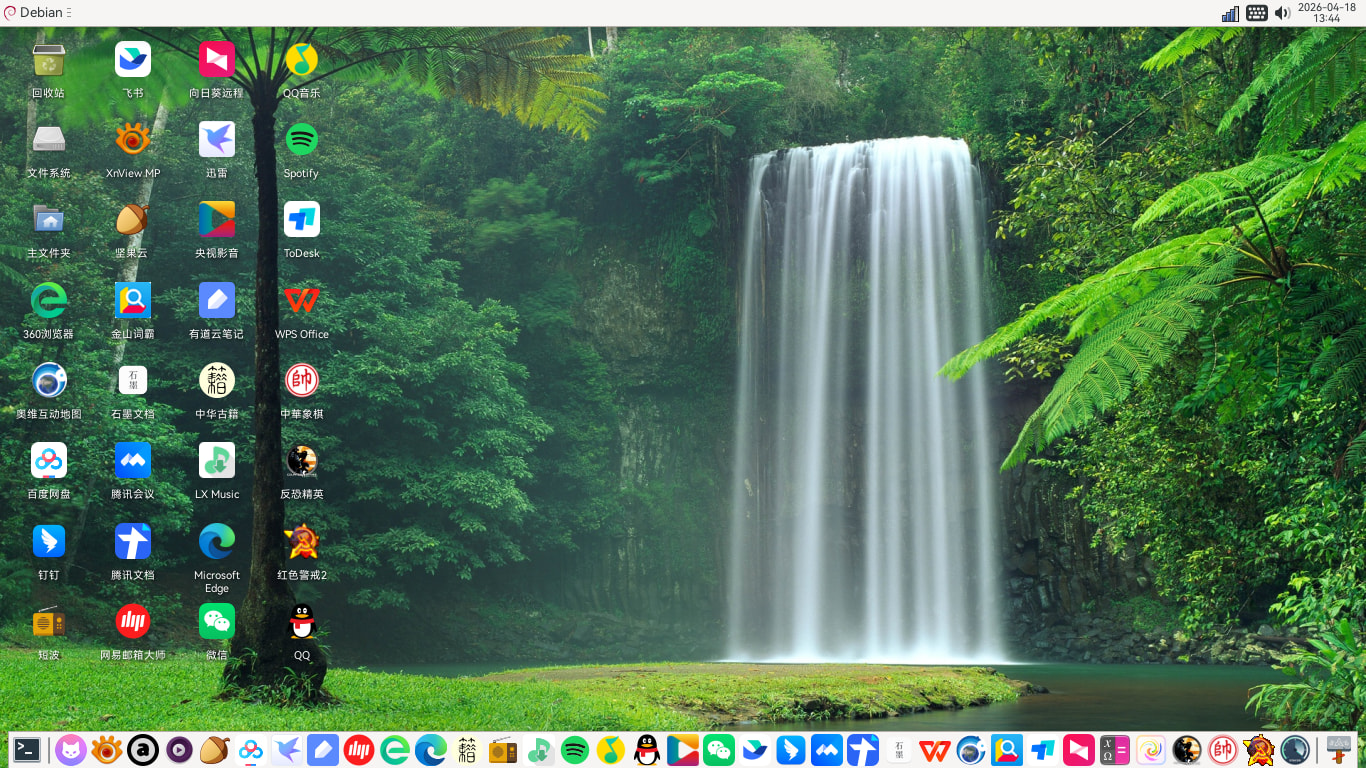
Task: Launch the WPS Office desktop icon
Action: click(301, 301)
